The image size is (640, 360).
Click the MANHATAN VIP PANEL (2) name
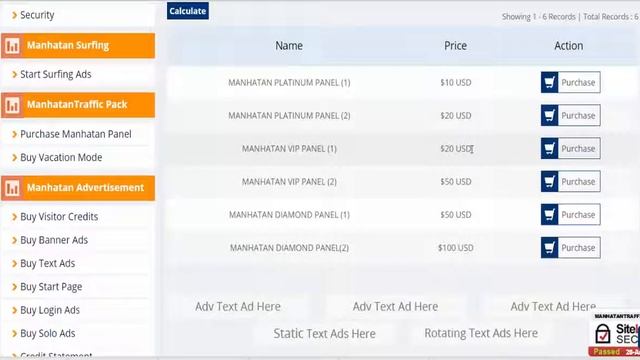289,182
